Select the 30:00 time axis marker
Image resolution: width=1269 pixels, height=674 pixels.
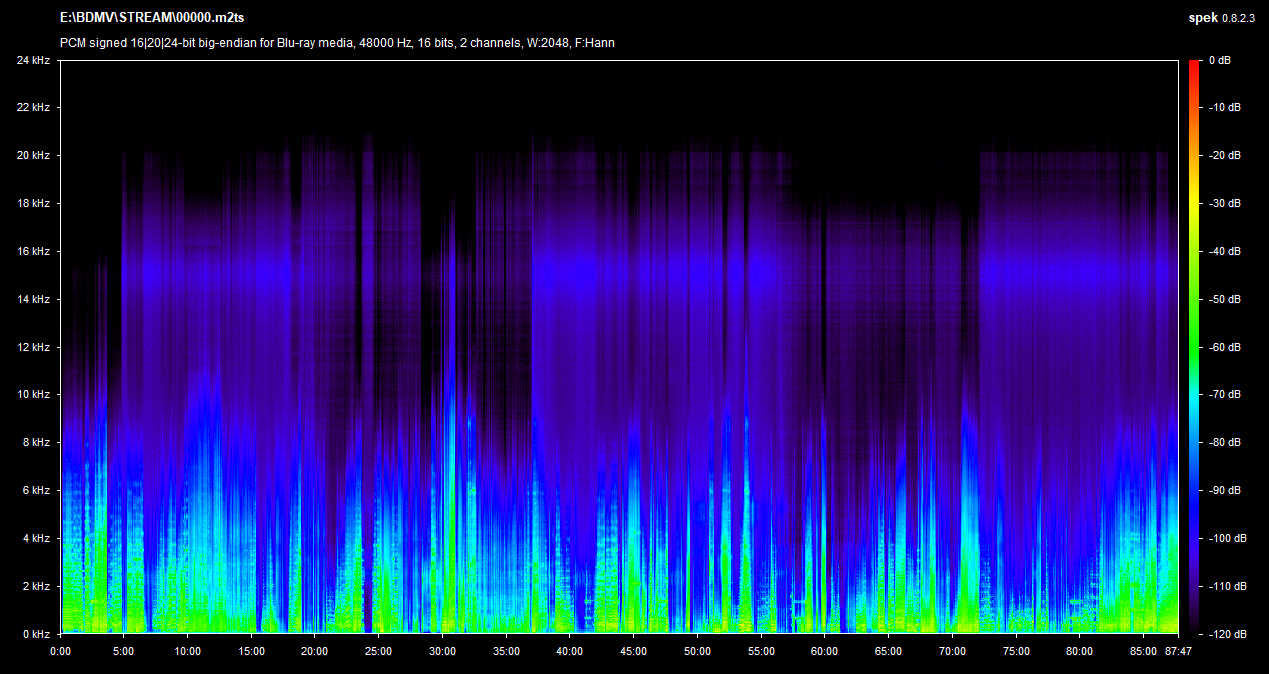(442, 651)
